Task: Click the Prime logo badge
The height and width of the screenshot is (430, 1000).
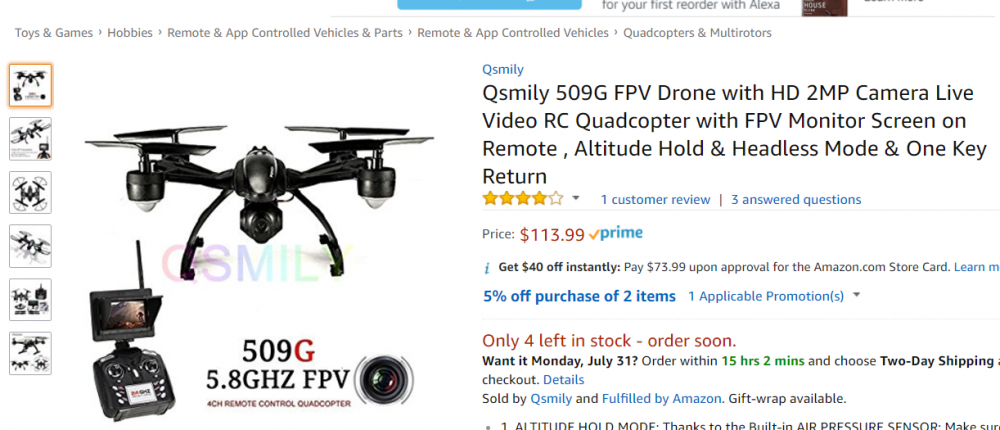Action: [x=616, y=234]
